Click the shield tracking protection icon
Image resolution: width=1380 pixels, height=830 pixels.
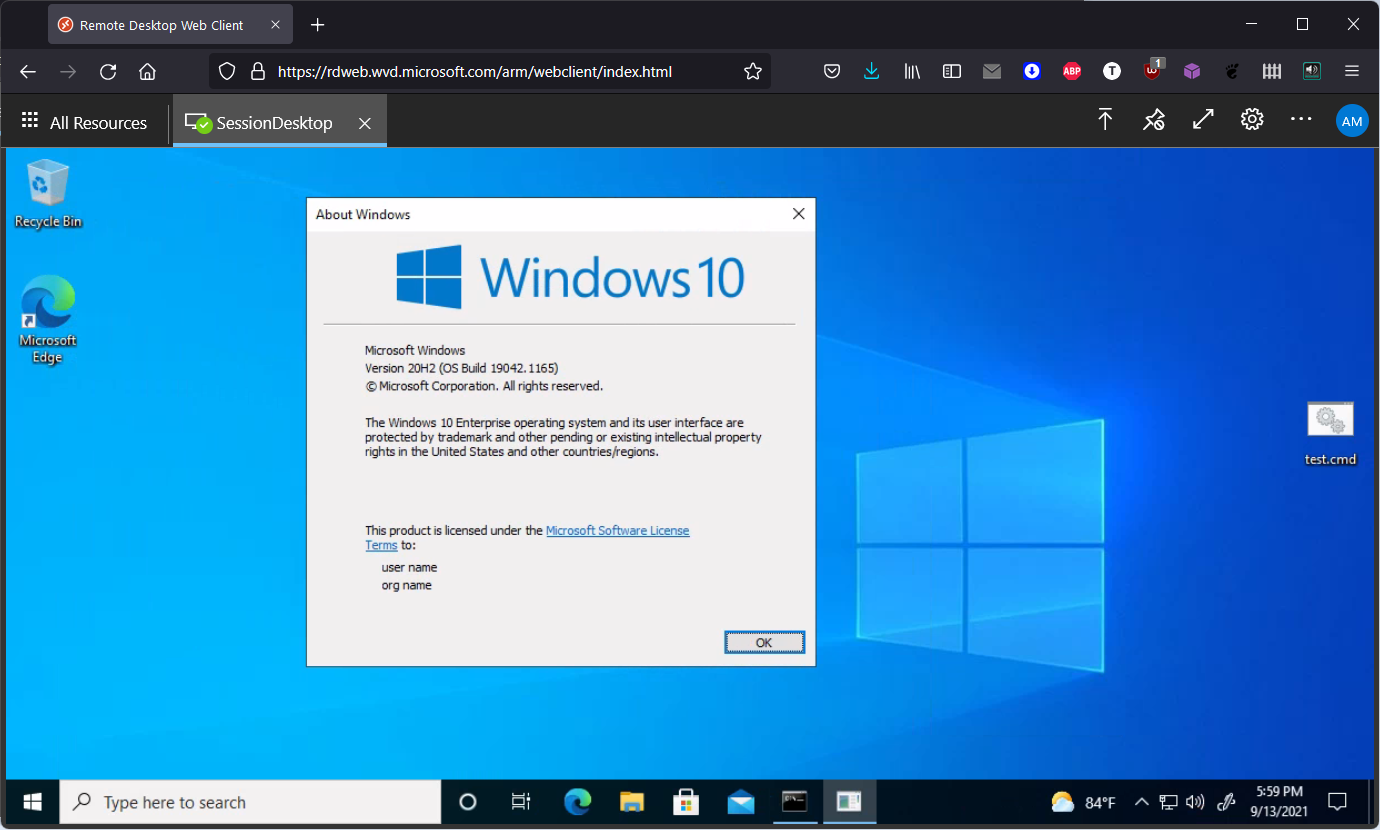pos(227,71)
